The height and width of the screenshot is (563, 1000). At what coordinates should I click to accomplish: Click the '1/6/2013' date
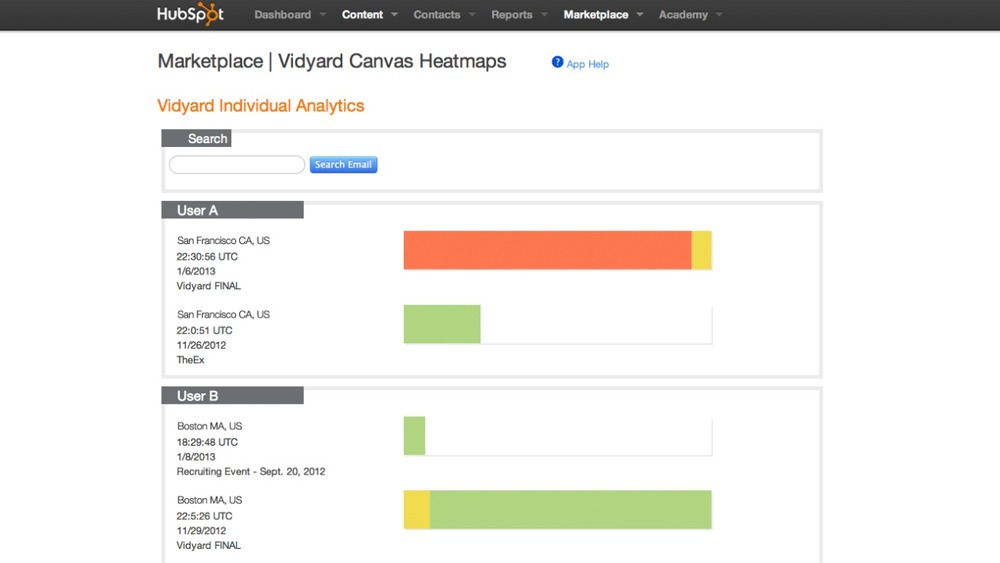(x=196, y=271)
